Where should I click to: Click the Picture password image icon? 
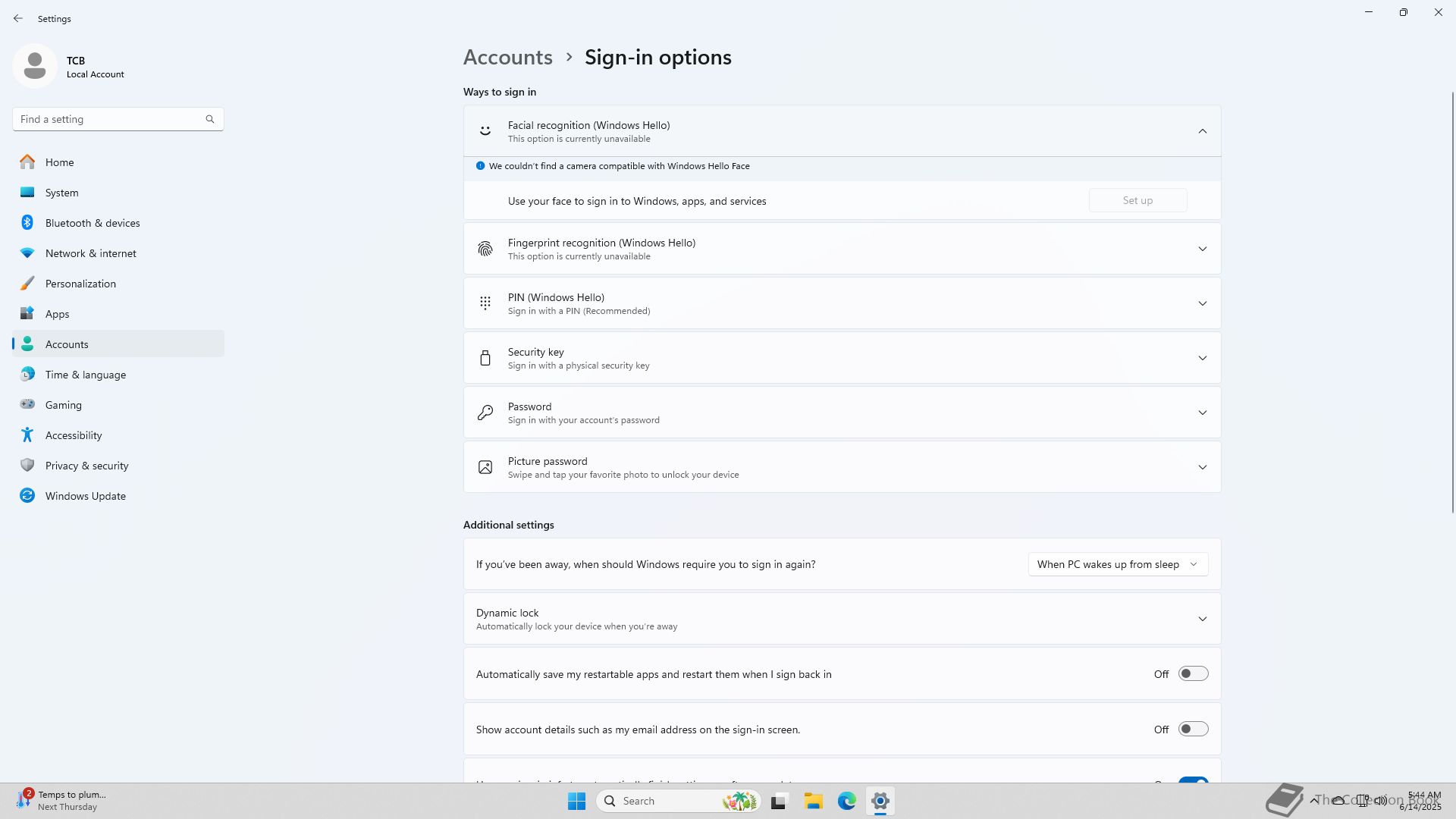pos(485,467)
